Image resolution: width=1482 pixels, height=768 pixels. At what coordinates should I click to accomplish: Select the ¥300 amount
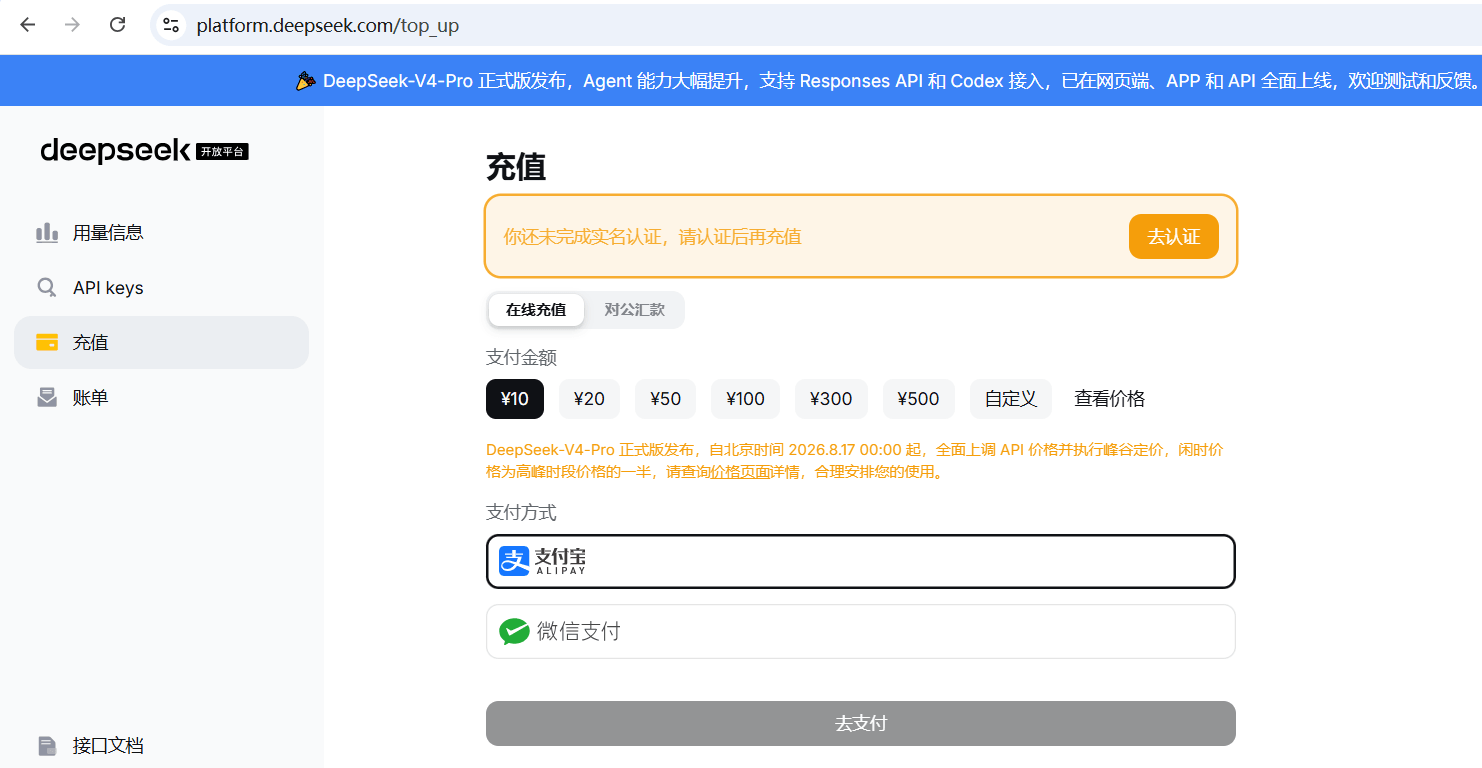pos(831,399)
